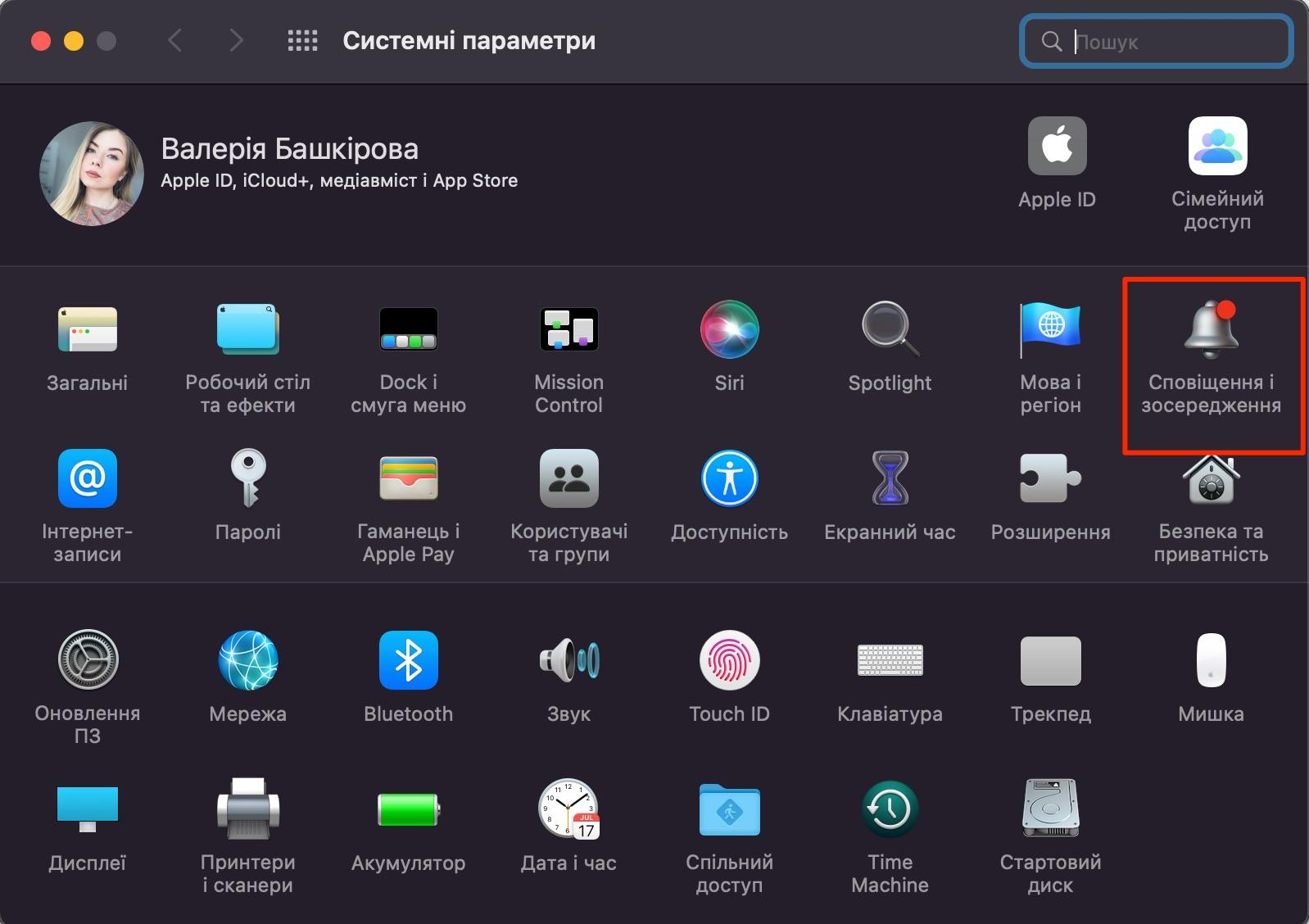
Task: Open Акумулятор battery preferences
Action: pyautogui.click(x=408, y=809)
